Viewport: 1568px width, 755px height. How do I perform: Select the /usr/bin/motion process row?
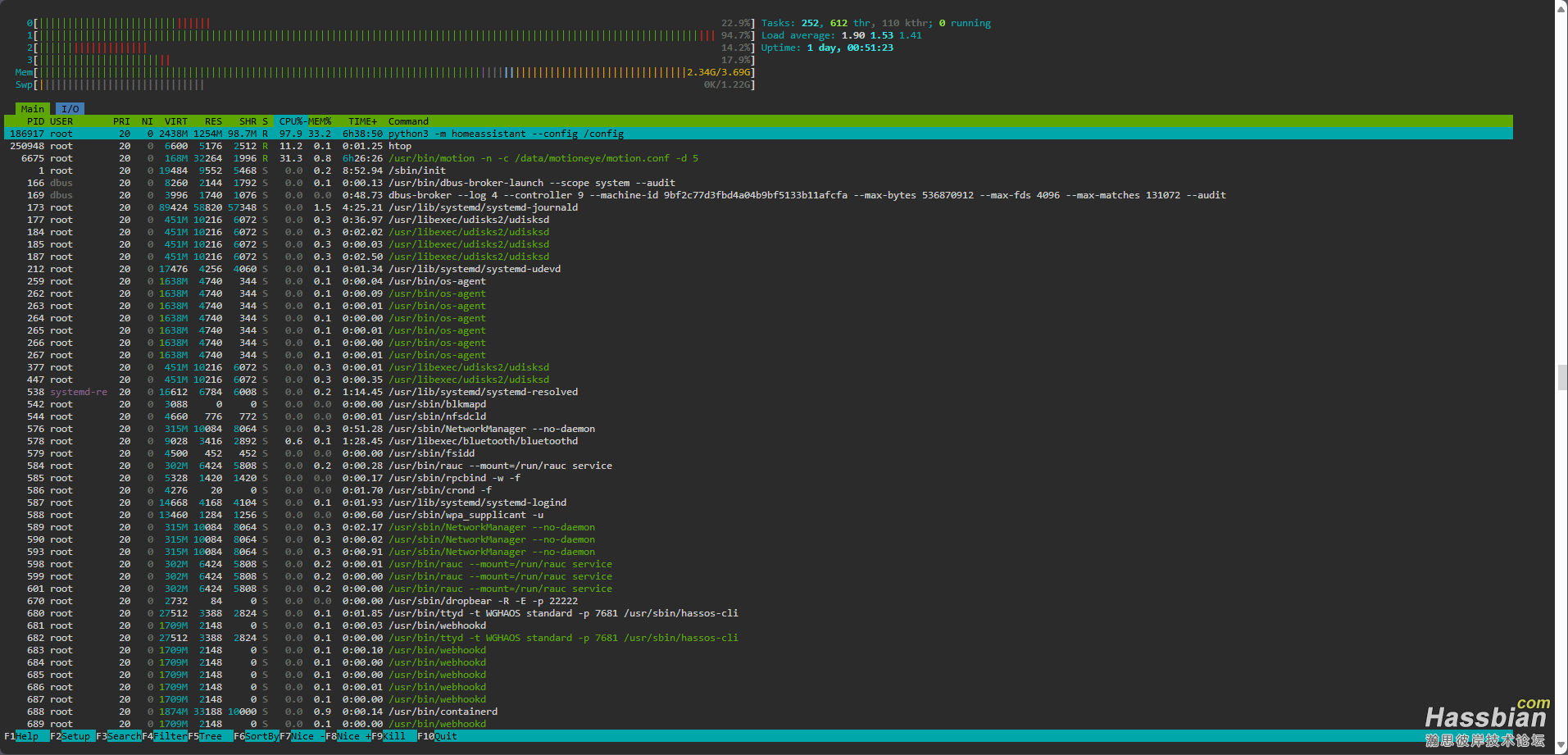758,158
